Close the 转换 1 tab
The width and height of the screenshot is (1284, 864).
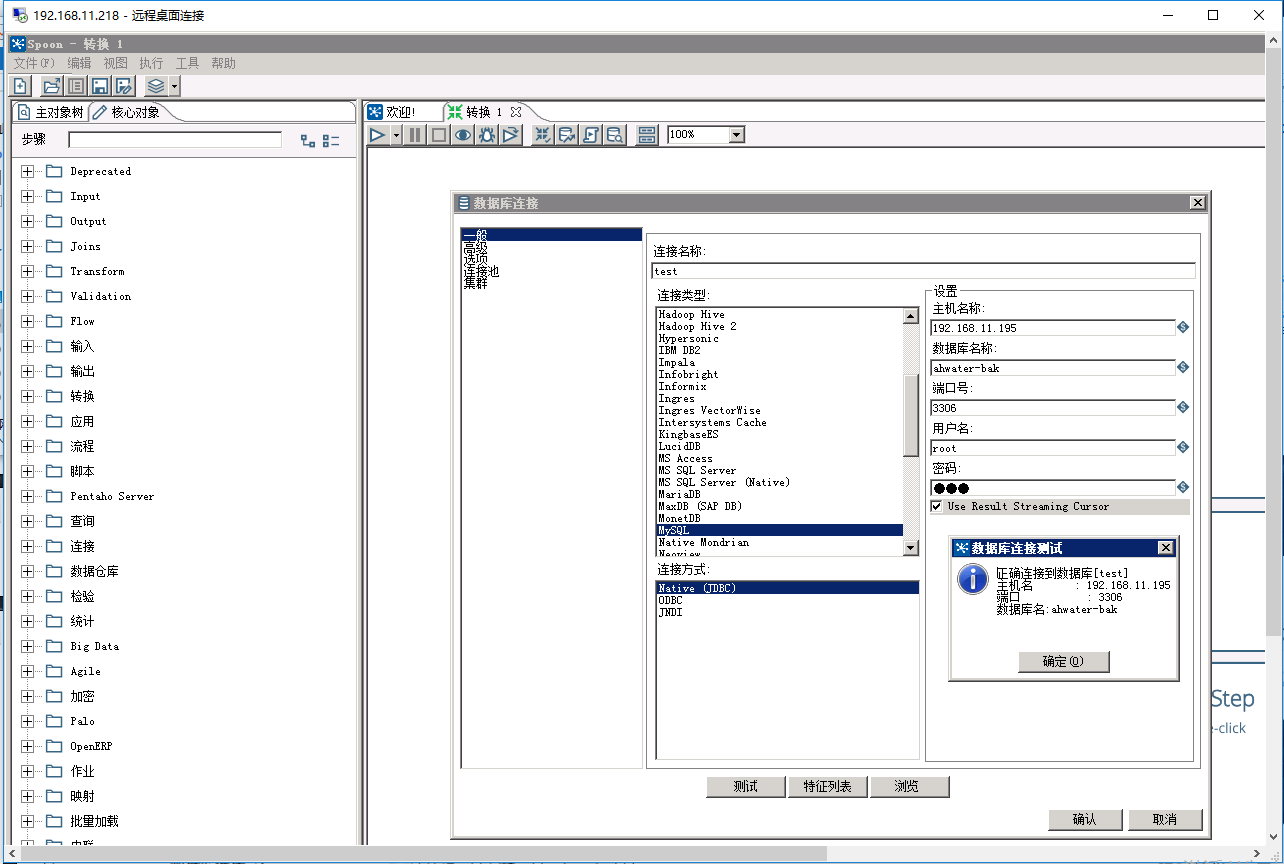coord(516,112)
